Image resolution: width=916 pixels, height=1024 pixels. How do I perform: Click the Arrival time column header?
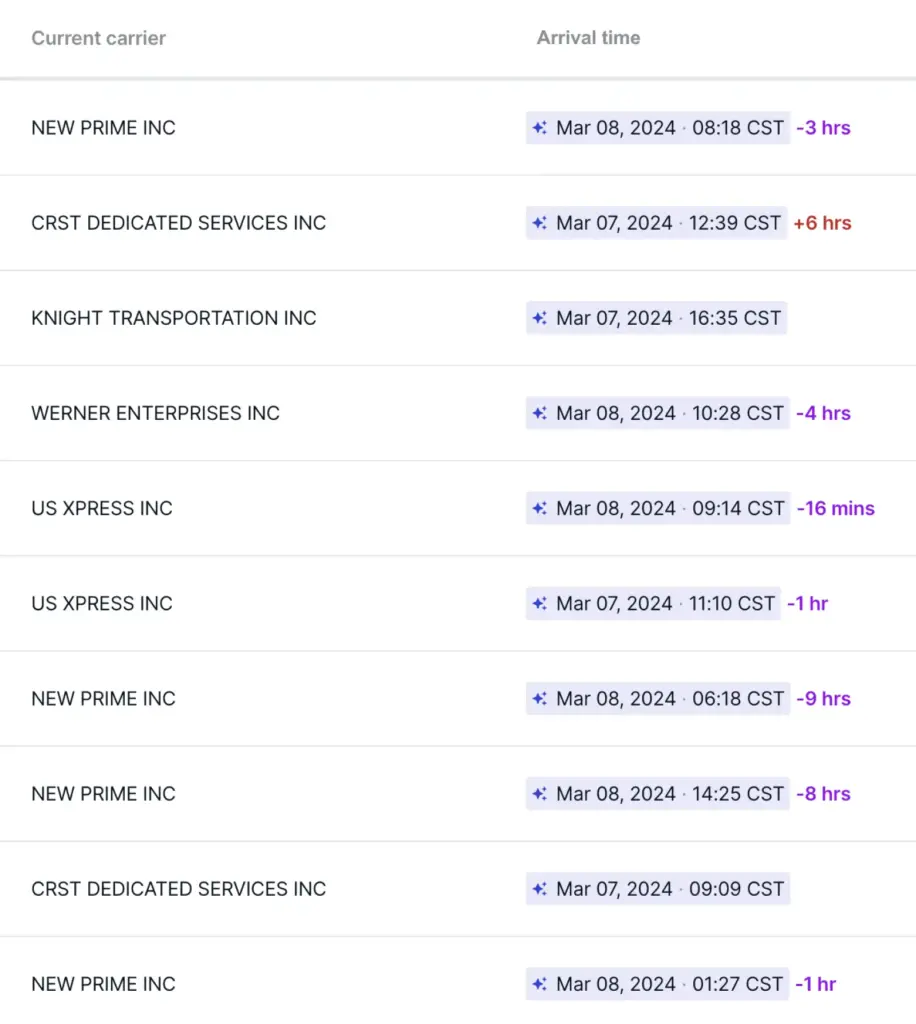click(x=588, y=38)
